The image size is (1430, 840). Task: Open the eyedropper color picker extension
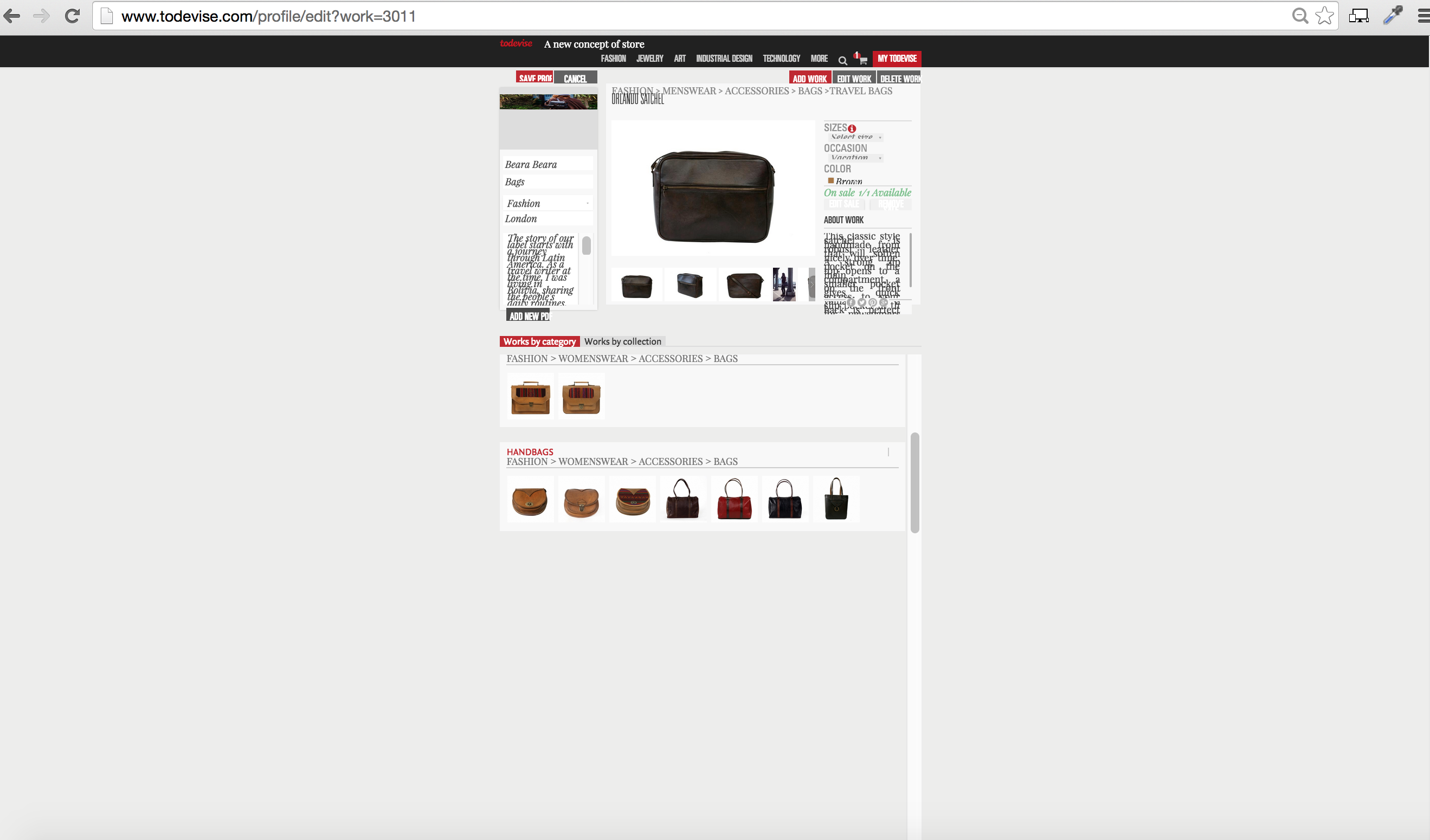tap(1393, 15)
